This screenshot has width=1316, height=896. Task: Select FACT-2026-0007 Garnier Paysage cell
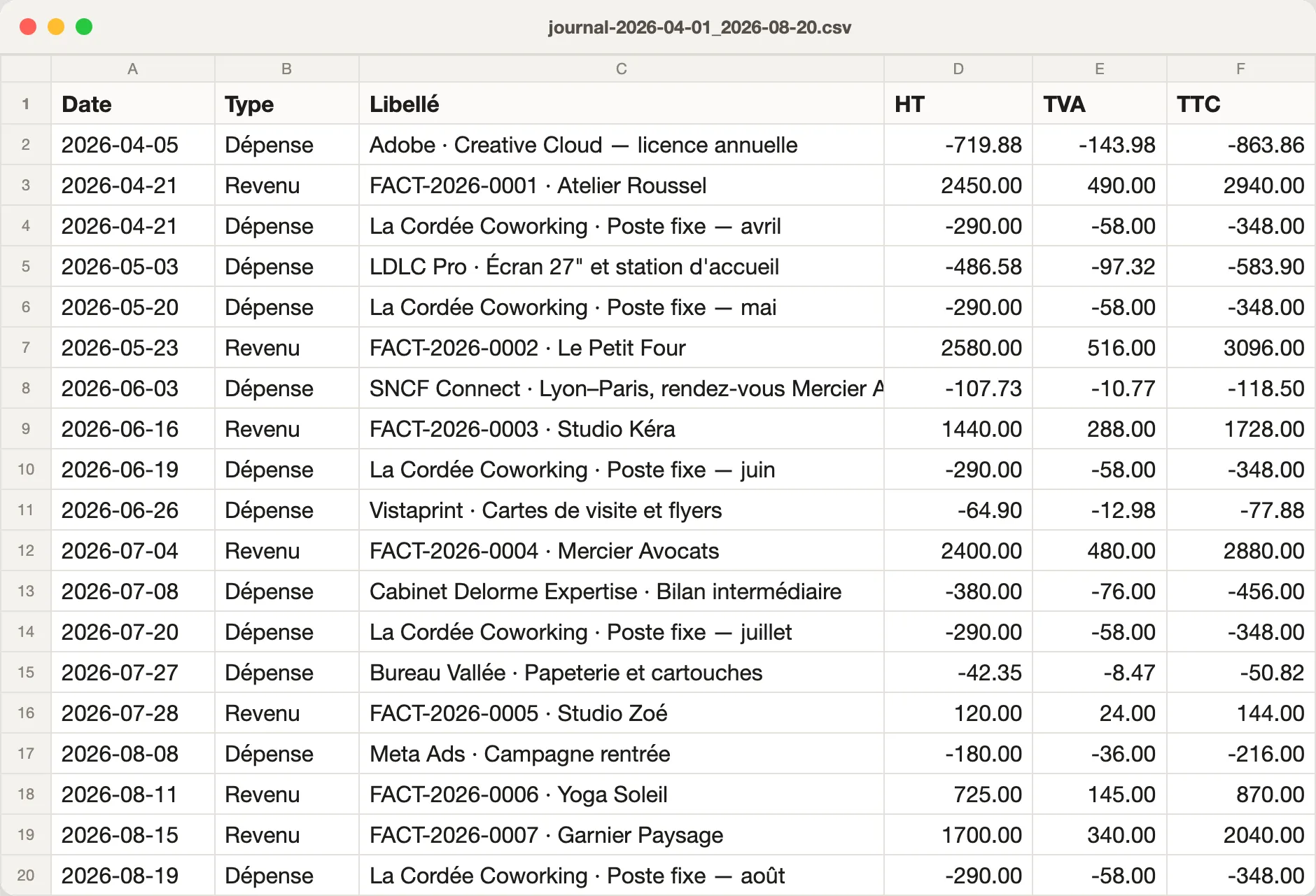(x=622, y=835)
